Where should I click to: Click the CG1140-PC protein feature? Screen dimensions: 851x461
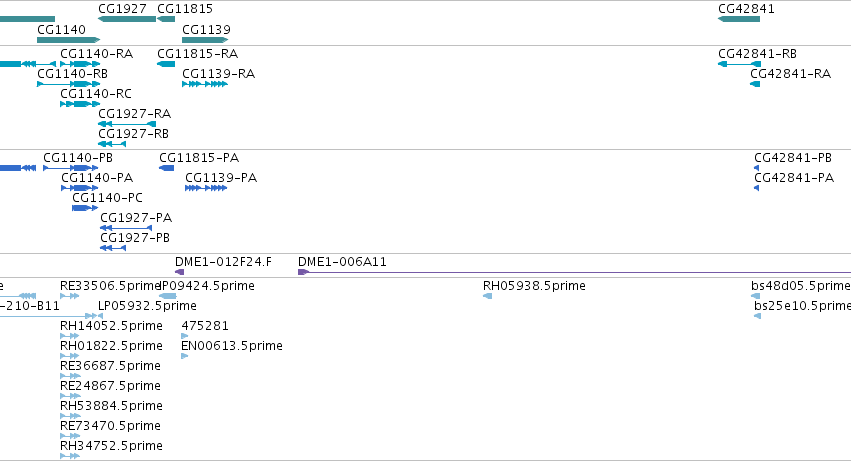[x=85, y=208]
